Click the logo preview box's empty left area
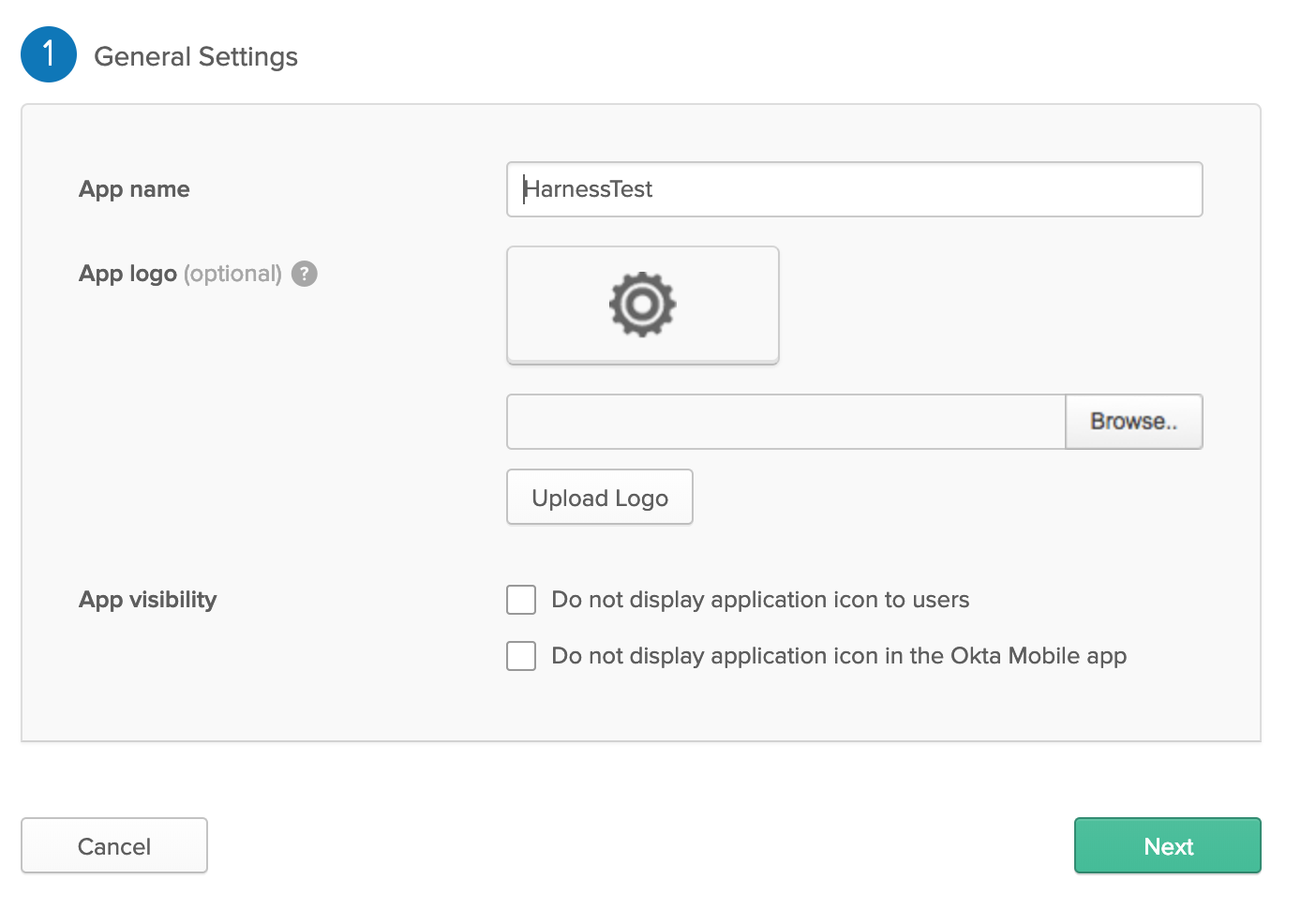Screen dimensions: 1301x924 pyautogui.click(x=548, y=305)
